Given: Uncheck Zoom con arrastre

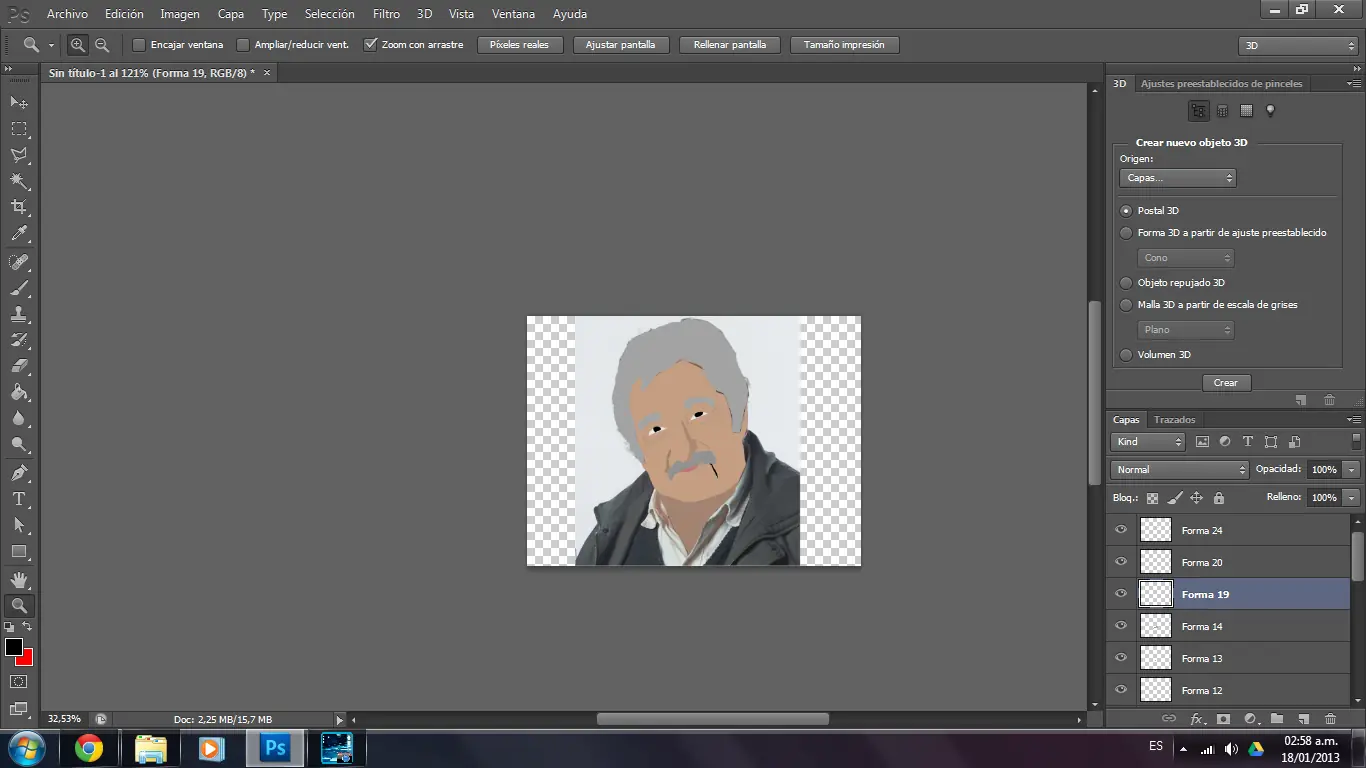Looking at the screenshot, I should [x=370, y=45].
